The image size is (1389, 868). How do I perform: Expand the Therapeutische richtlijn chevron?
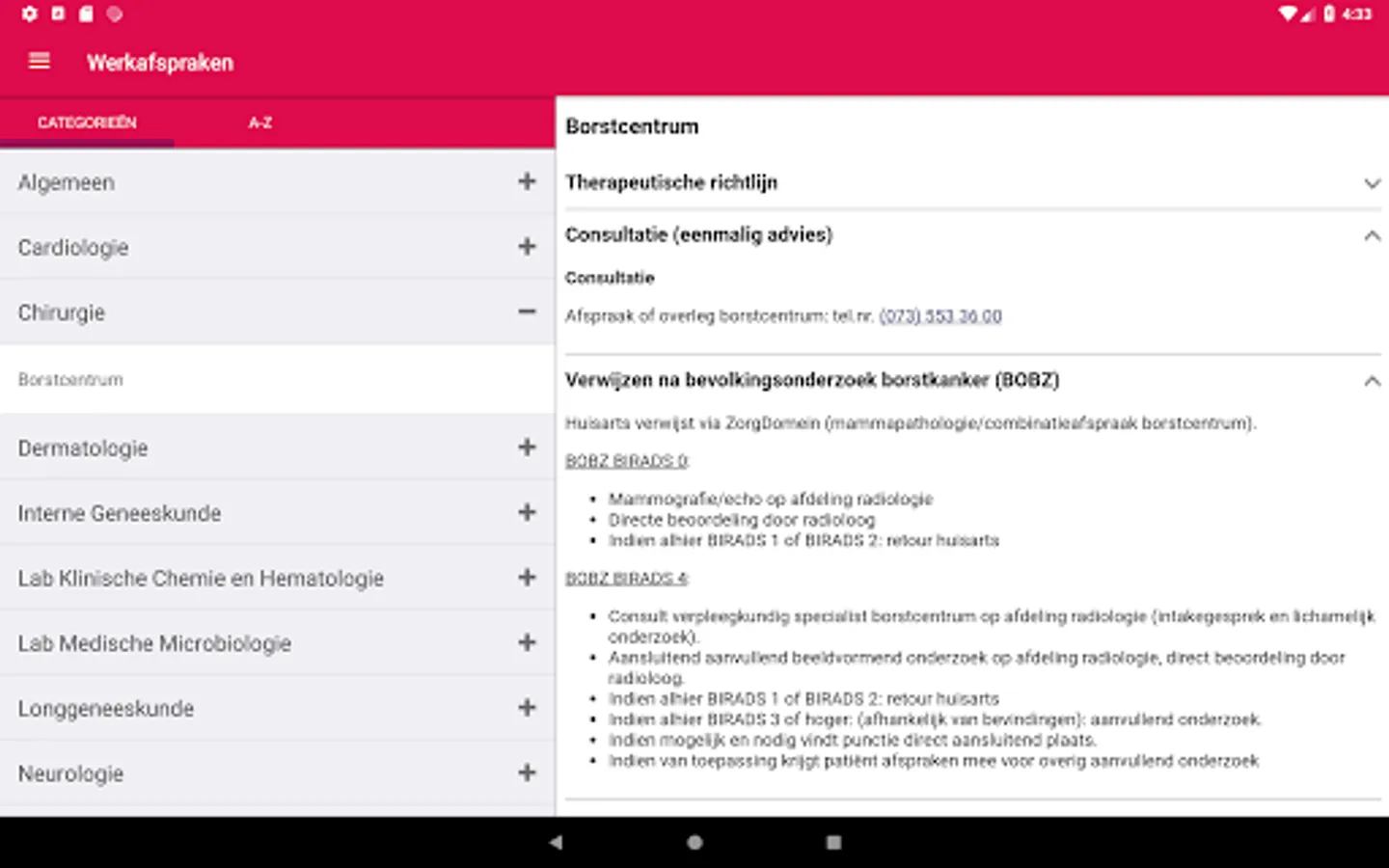1372,183
